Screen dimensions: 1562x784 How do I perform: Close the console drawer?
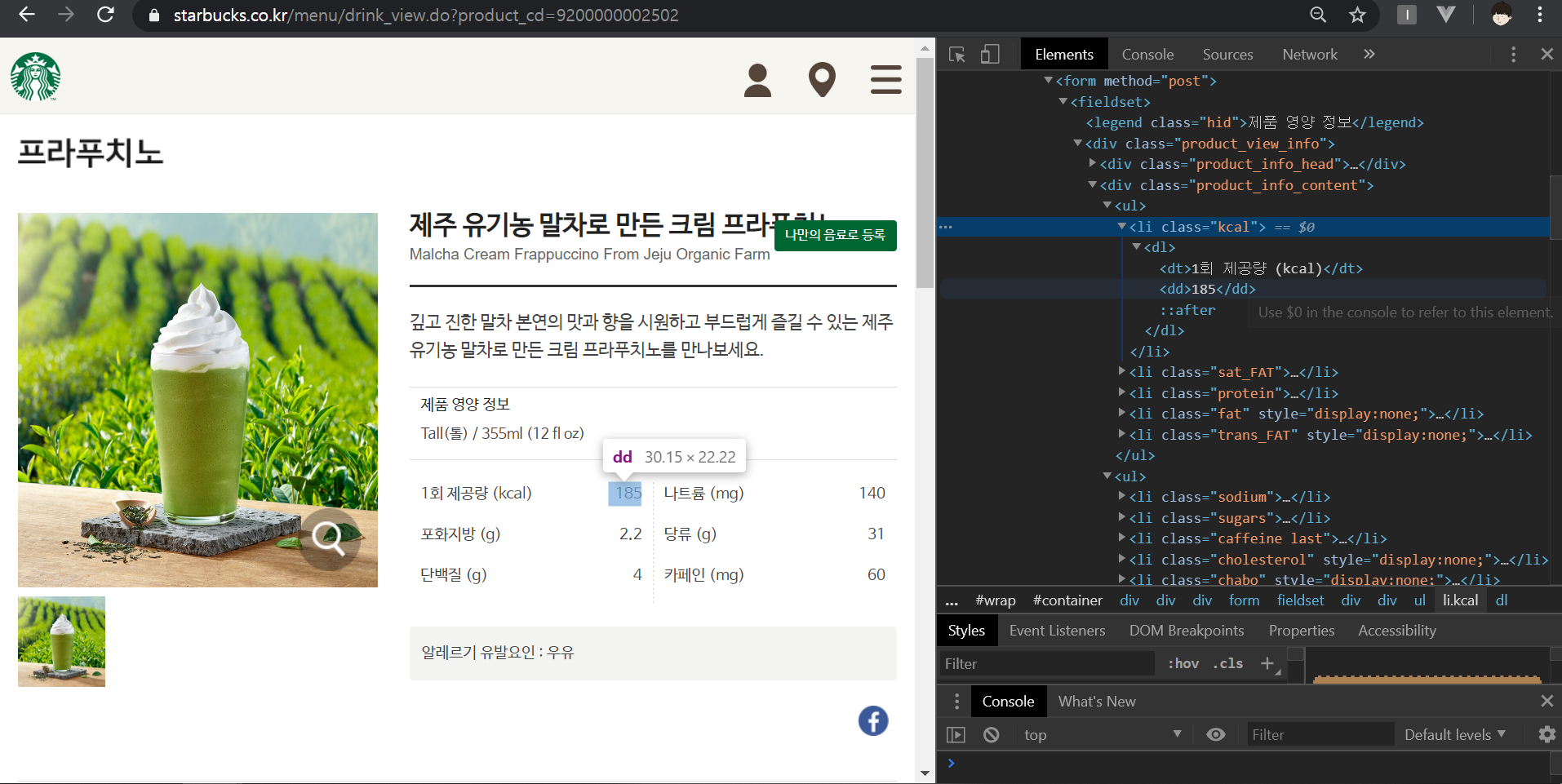(x=1546, y=701)
